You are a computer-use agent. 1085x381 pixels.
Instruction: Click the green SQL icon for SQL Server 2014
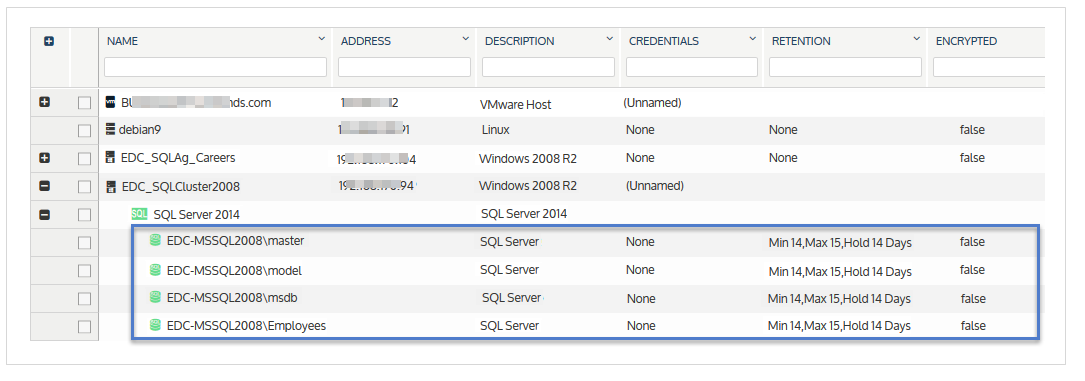pos(139,214)
